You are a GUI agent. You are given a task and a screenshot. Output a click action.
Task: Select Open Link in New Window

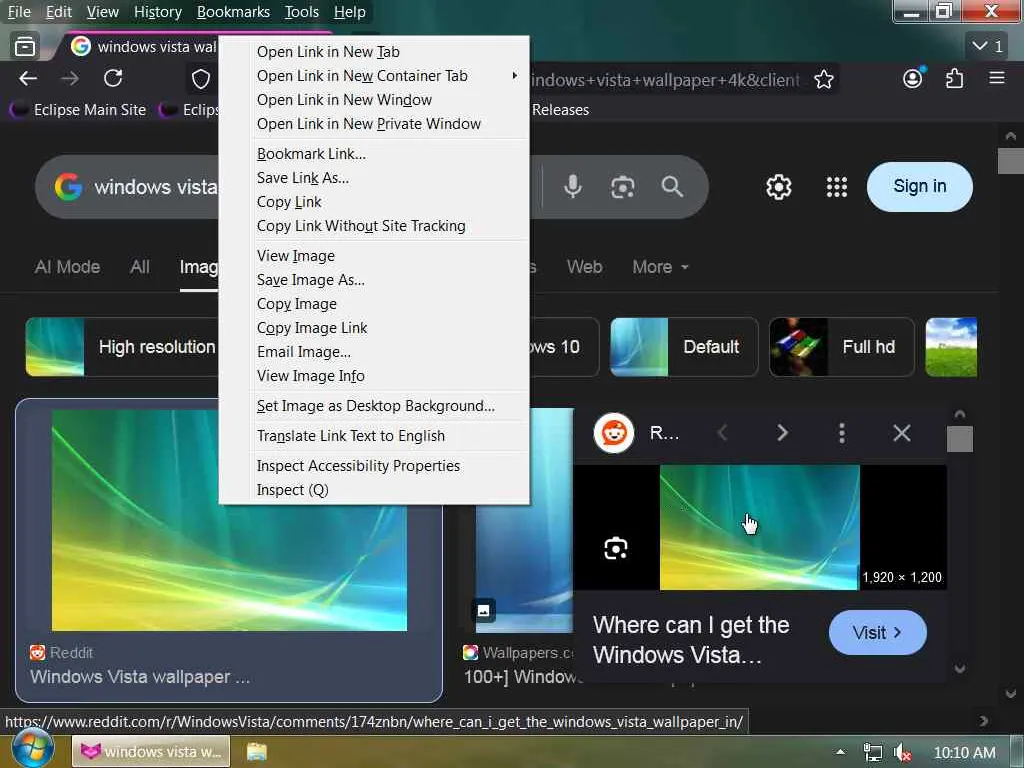coord(374,100)
